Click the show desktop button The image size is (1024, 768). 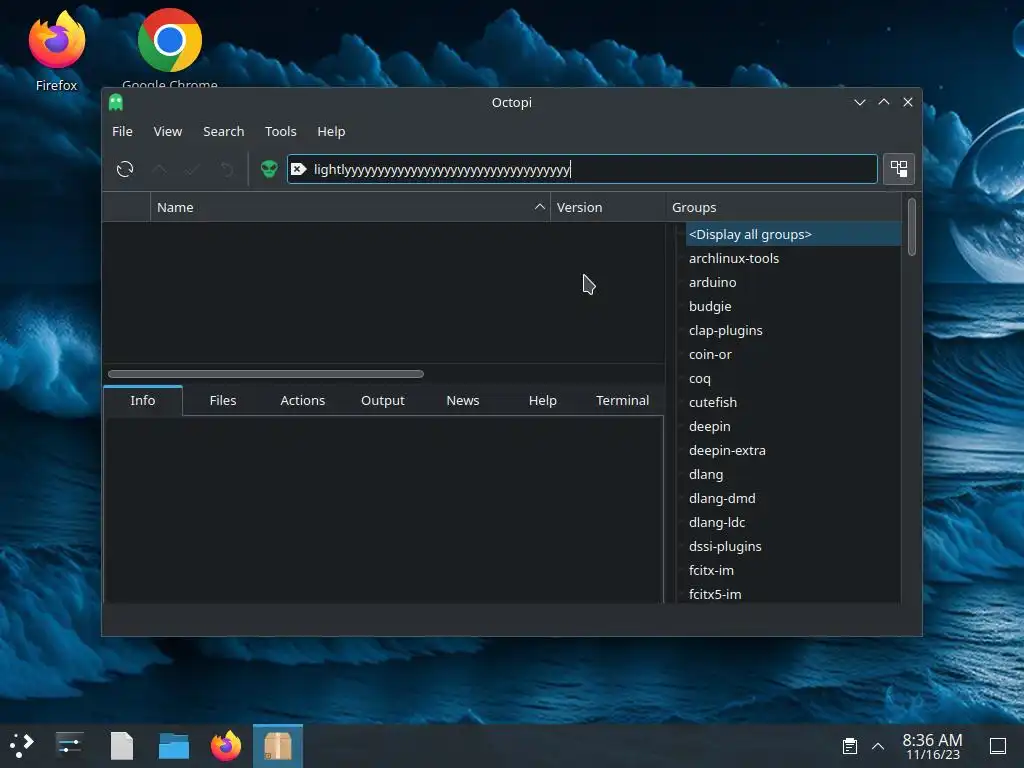(x=998, y=746)
